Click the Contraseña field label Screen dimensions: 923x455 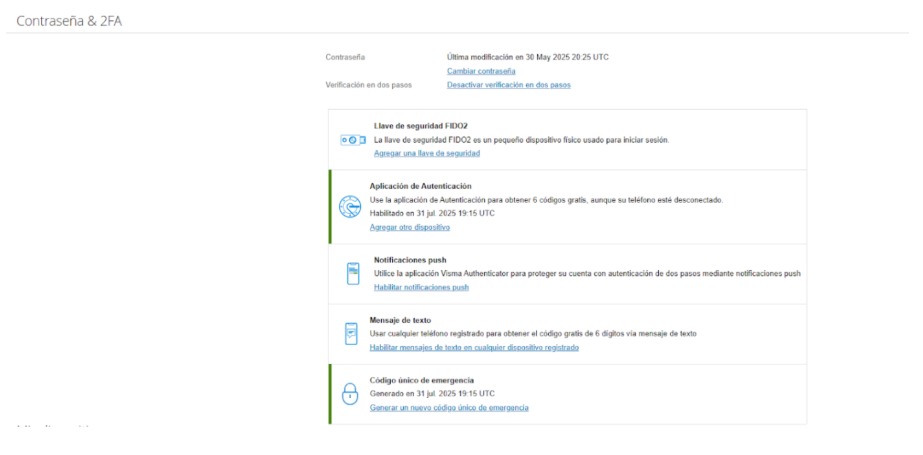pyautogui.click(x=345, y=58)
